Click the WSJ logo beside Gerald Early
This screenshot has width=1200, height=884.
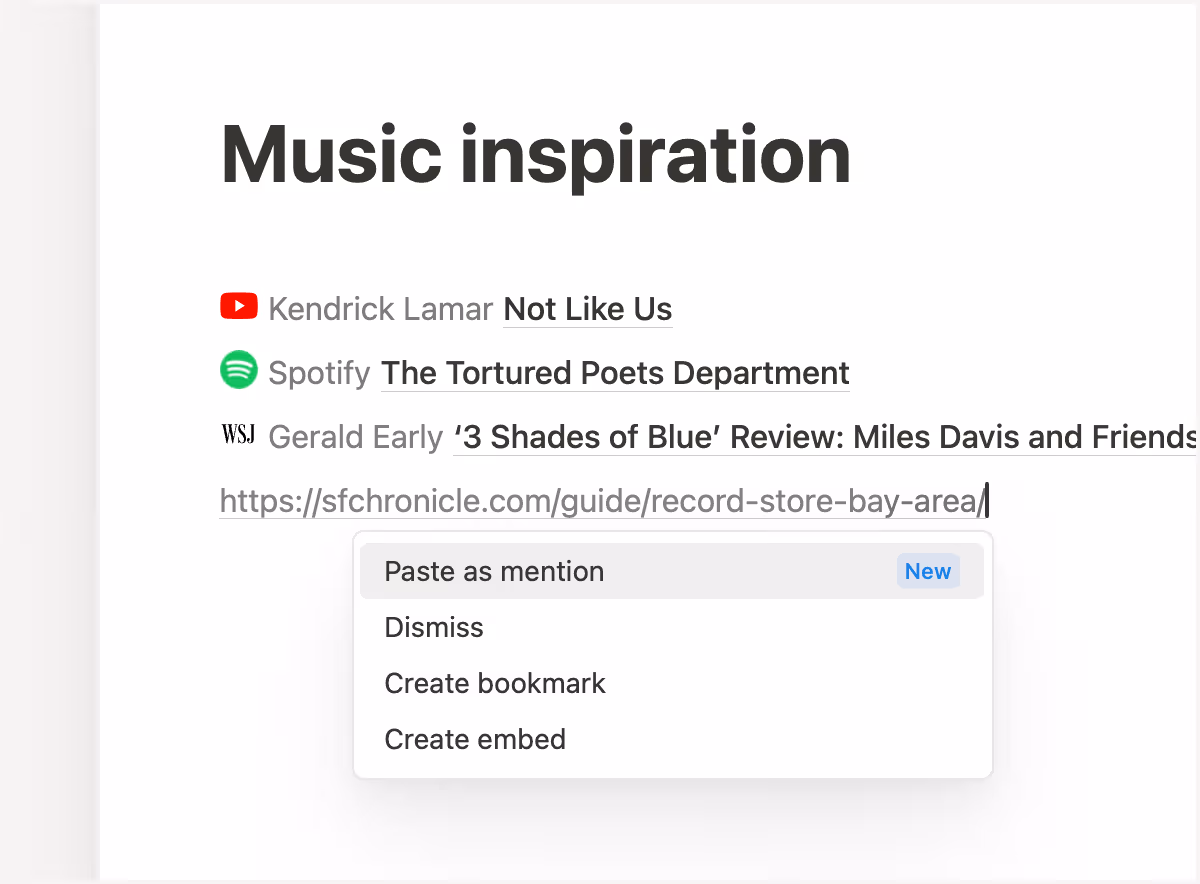pos(238,434)
